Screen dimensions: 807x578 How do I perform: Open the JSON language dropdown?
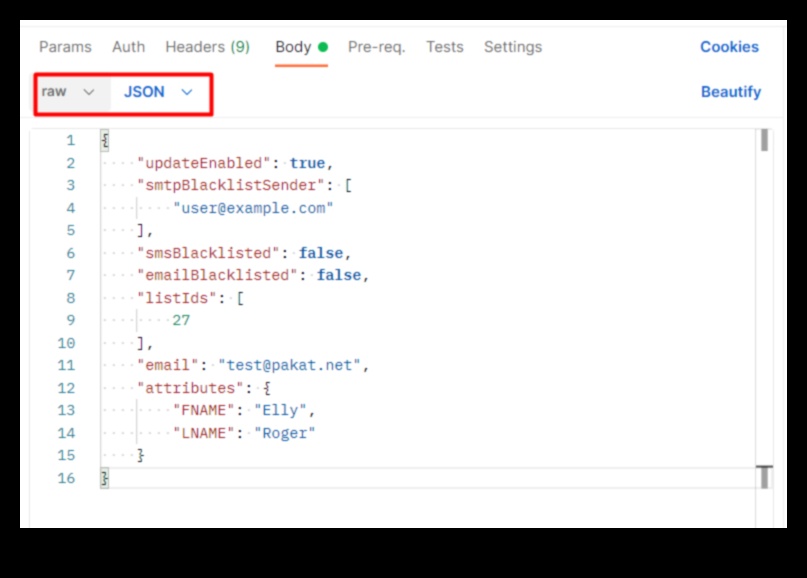point(158,92)
